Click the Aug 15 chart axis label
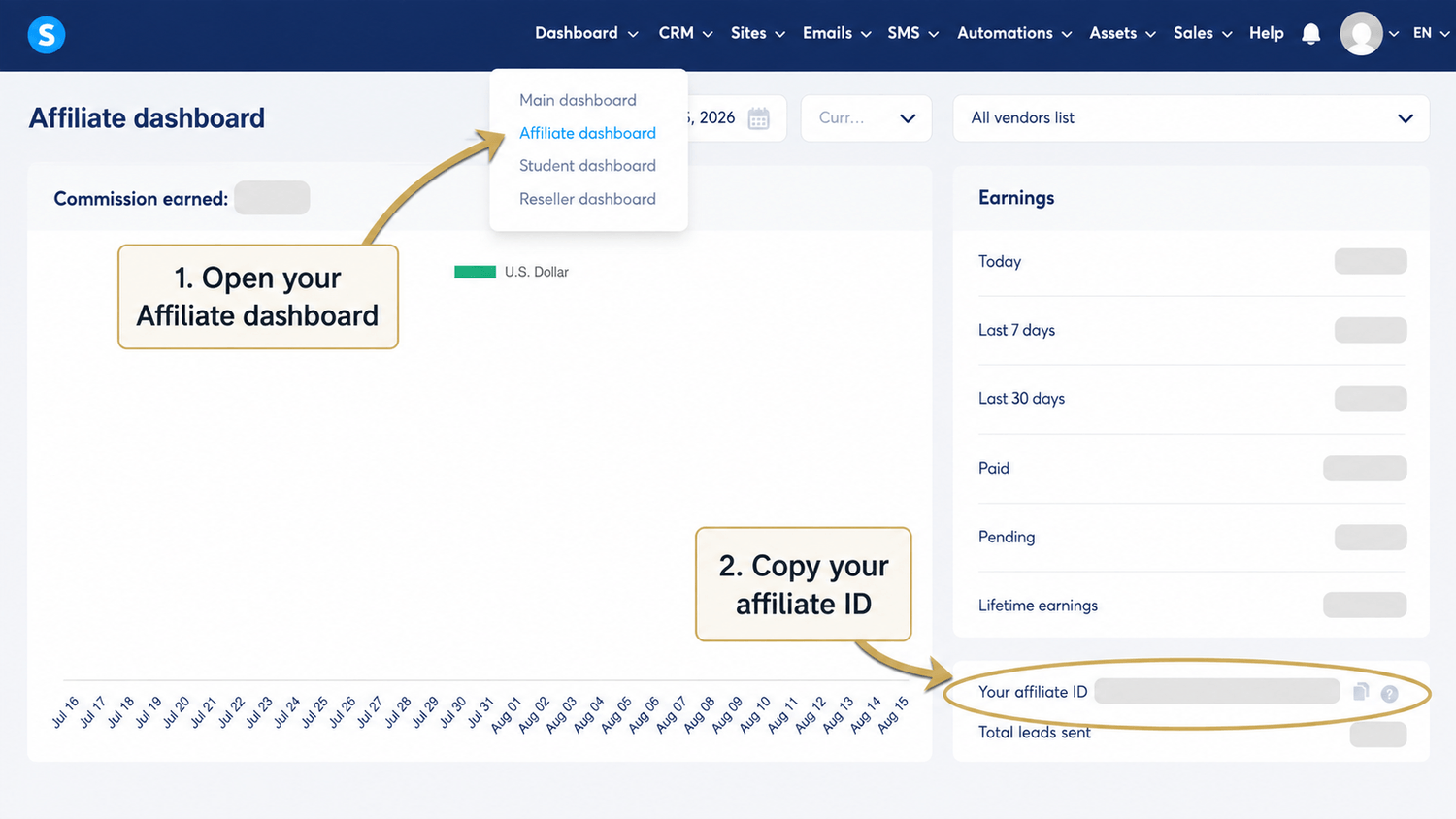The image size is (1456, 819). pyautogui.click(x=893, y=713)
